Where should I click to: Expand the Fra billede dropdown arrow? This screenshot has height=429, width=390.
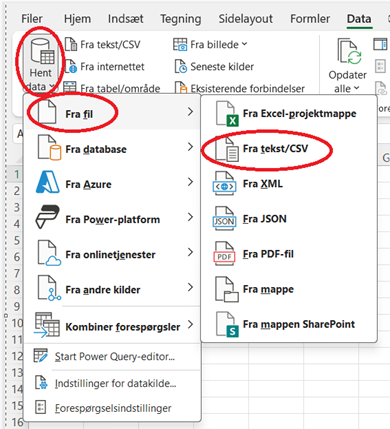pyautogui.click(x=244, y=44)
